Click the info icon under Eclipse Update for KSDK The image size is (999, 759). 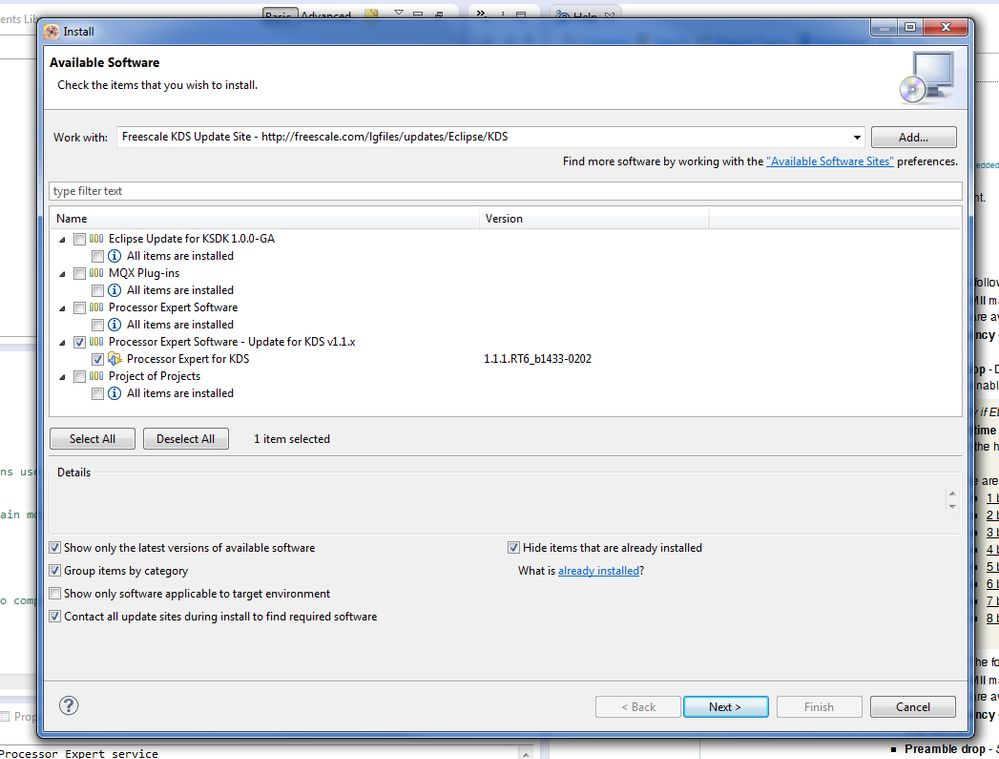(115, 256)
